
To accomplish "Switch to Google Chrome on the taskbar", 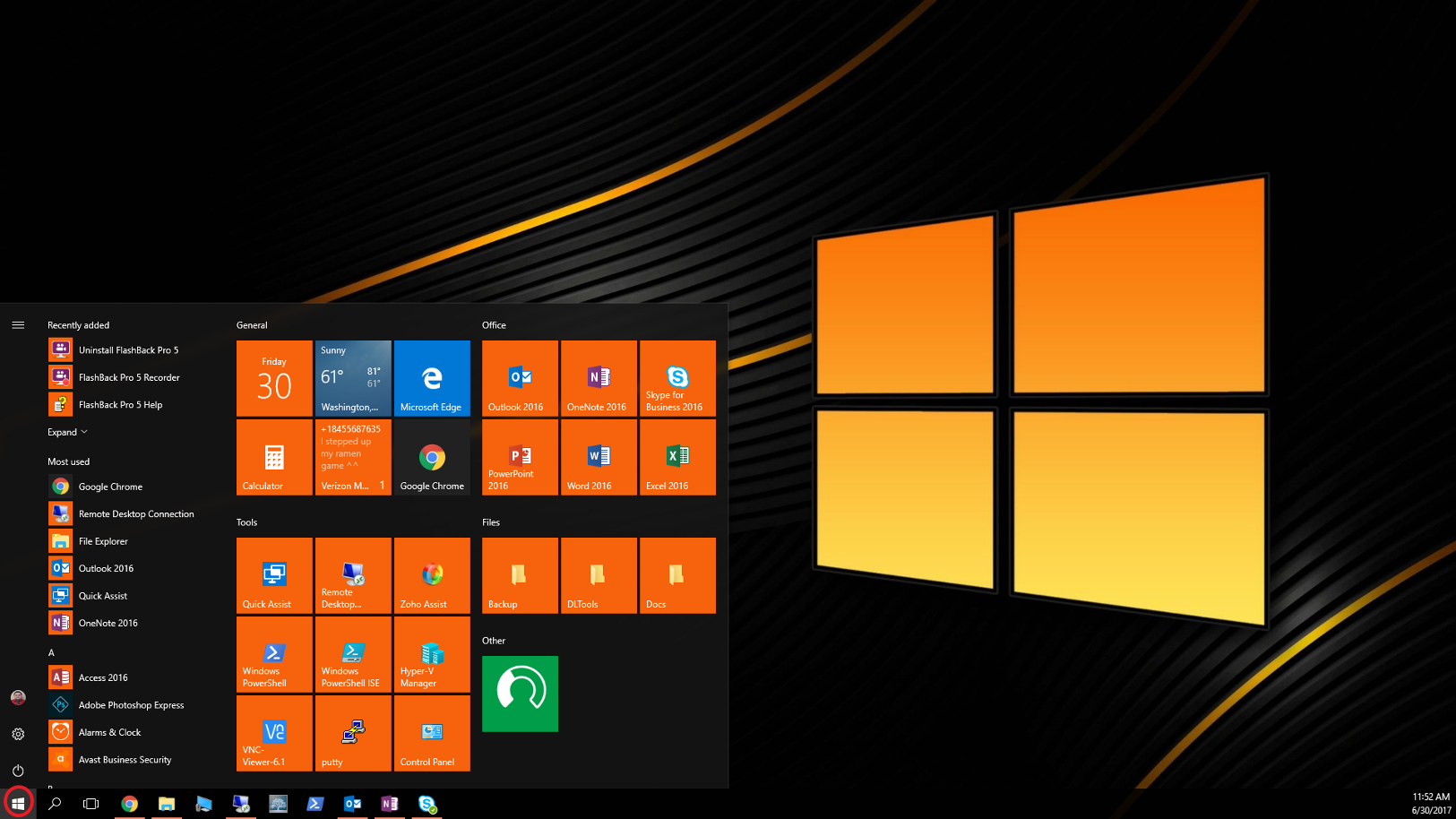I will pos(129,804).
